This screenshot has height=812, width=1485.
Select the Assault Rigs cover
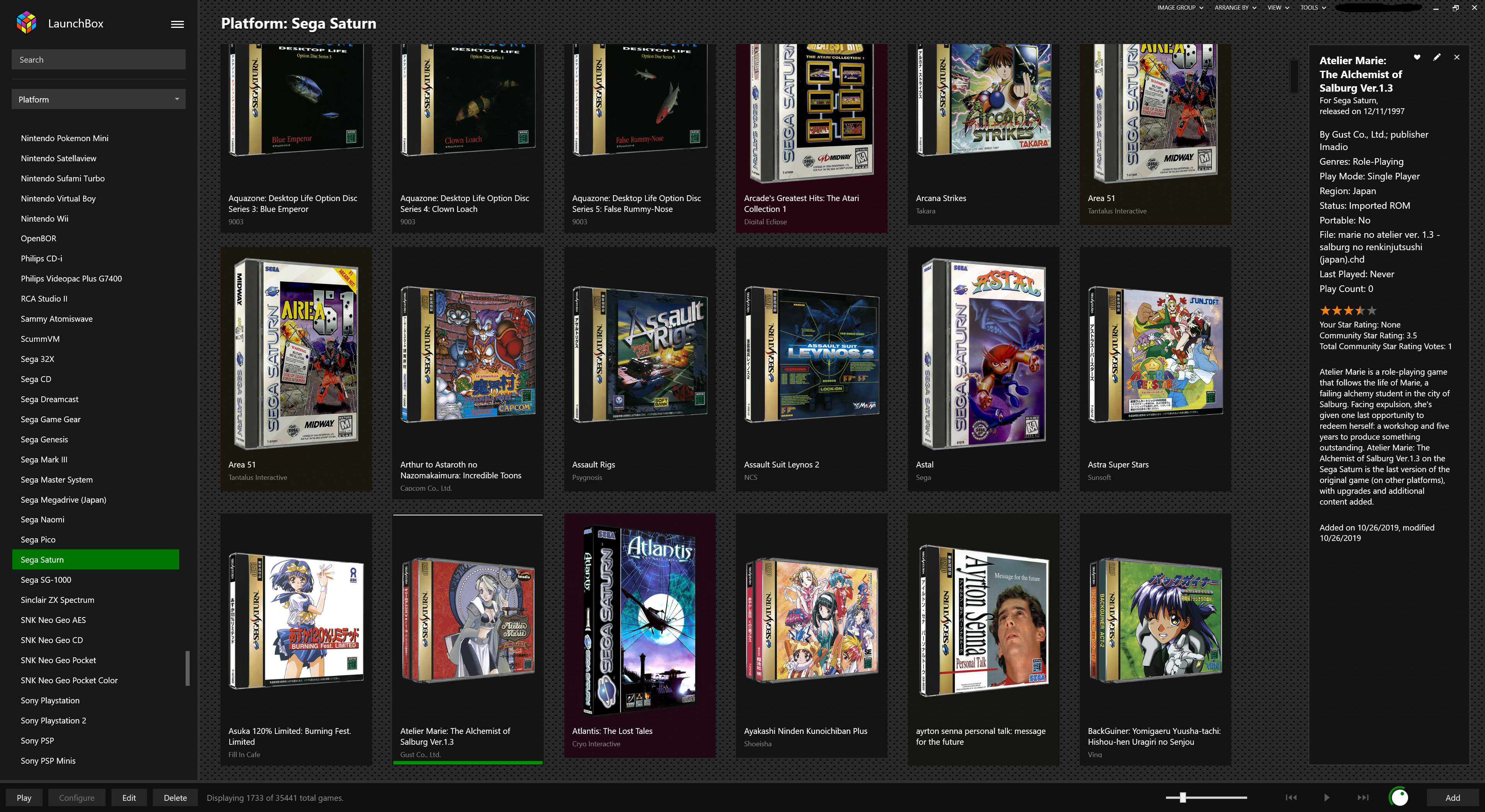pos(640,355)
